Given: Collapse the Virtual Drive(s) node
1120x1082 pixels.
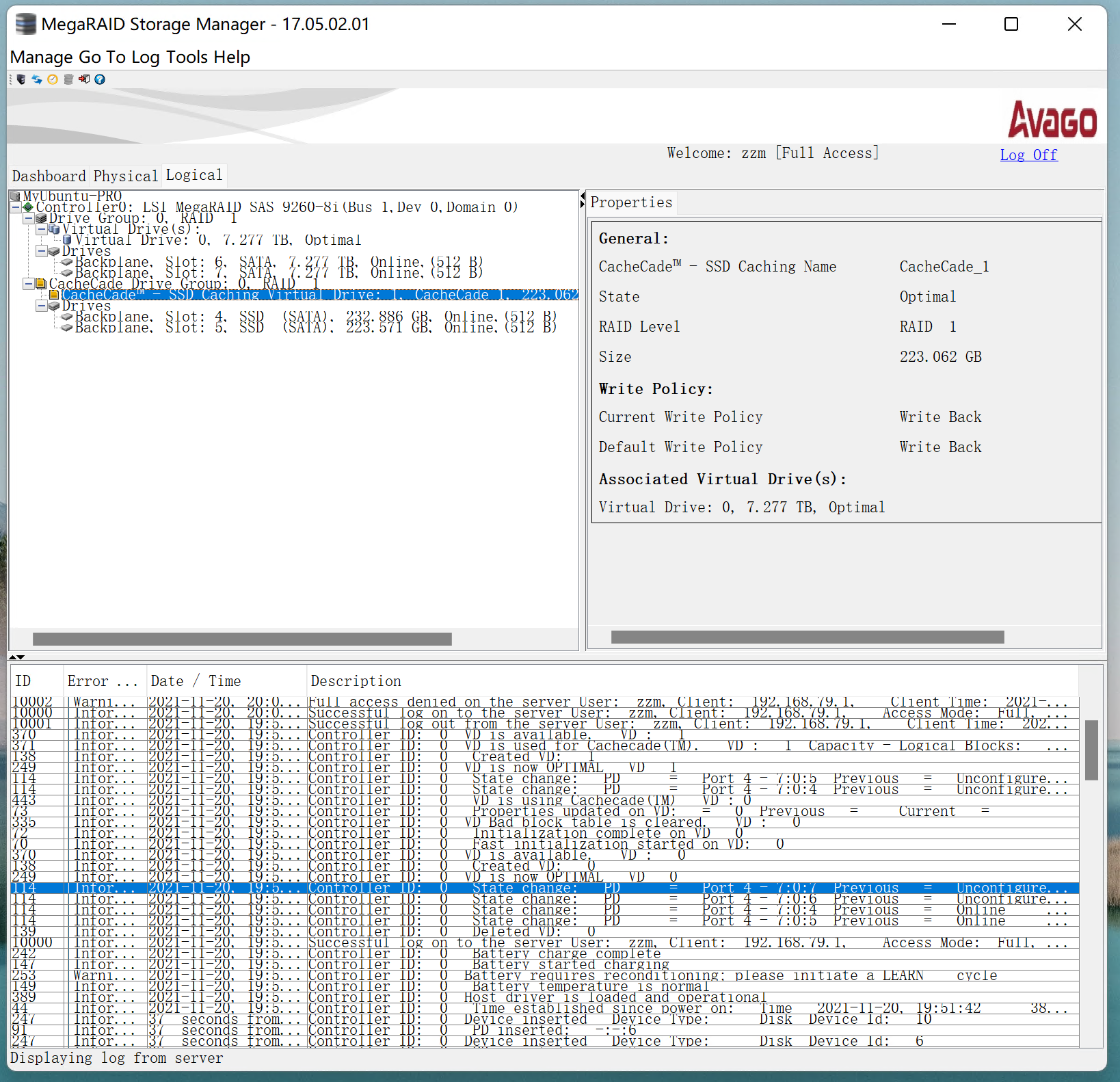Looking at the screenshot, I should point(41,229).
